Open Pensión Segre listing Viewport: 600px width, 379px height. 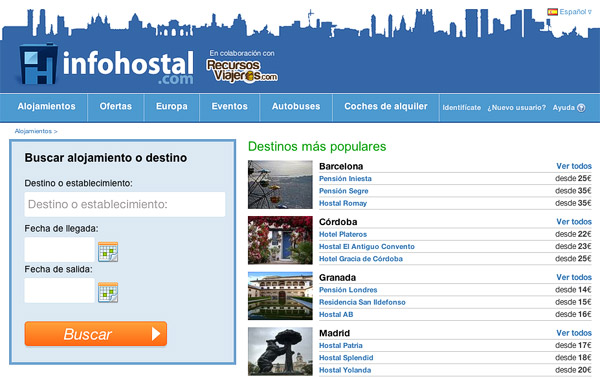[344, 191]
